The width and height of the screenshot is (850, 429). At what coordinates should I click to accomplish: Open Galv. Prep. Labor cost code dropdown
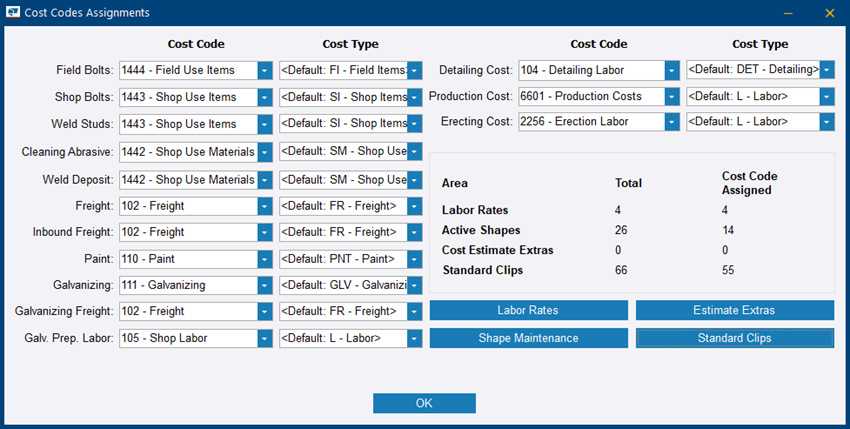pos(264,338)
